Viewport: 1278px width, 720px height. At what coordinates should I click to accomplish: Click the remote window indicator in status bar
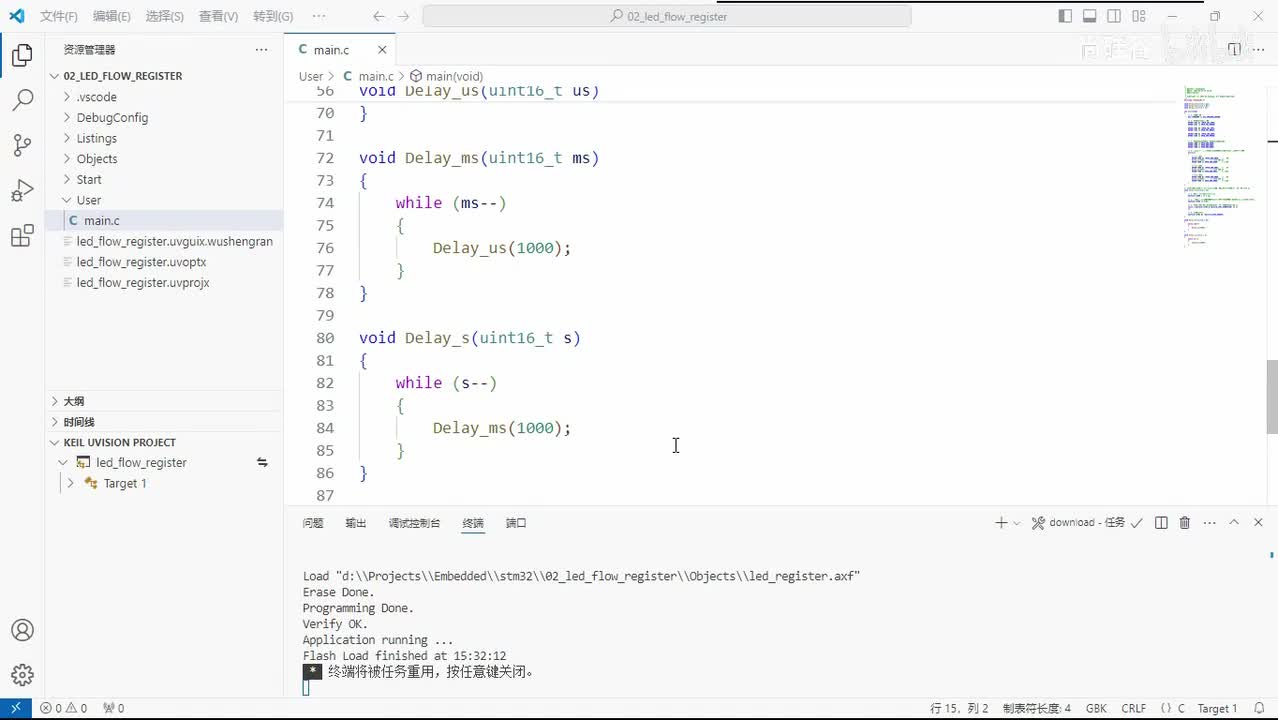pyautogui.click(x=16, y=708)
